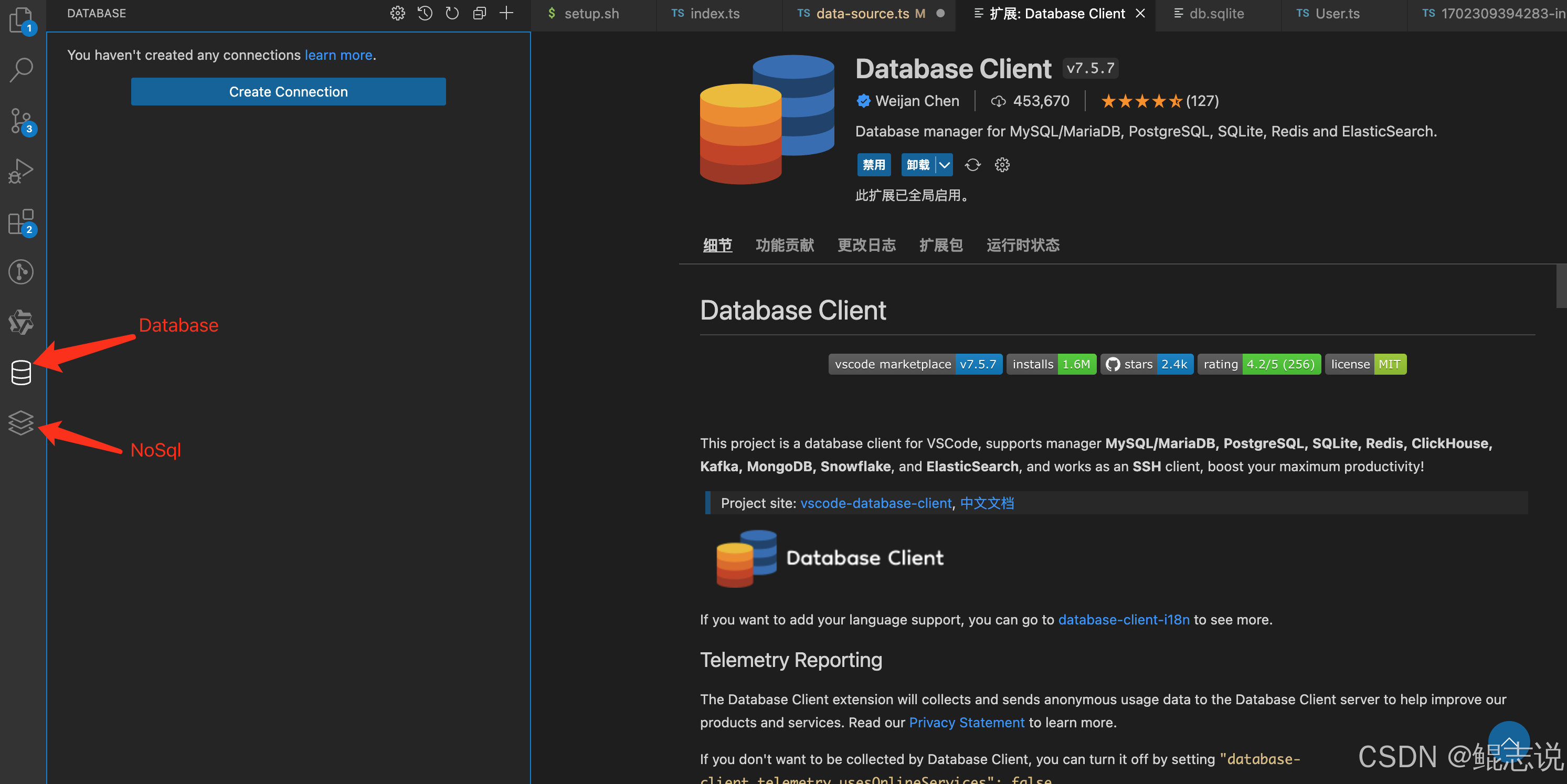Open the Database panel in the activity bar
1567x784 pixels.
pyautogui.click(x=20, y=373)
